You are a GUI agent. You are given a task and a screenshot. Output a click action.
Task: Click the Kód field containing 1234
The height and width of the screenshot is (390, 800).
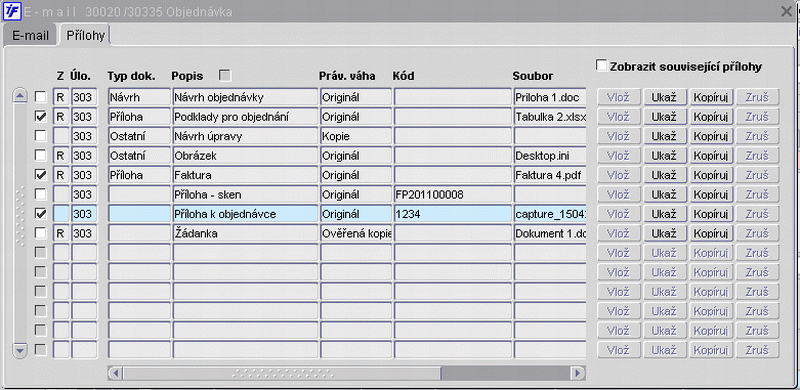click(x=453, y=213)
